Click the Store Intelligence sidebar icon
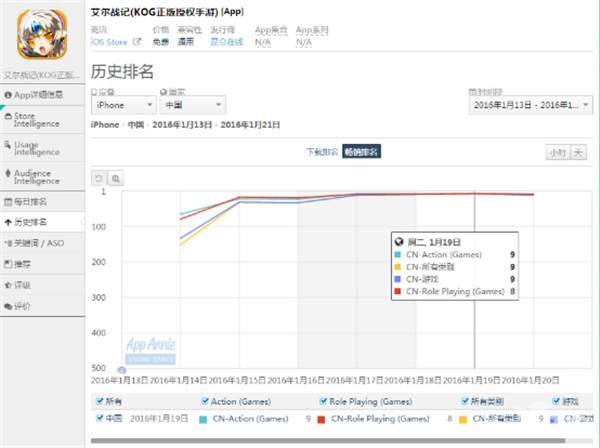The height and width of the screenshot is (448, 600). pyautogui.click(x=8, y=116)
